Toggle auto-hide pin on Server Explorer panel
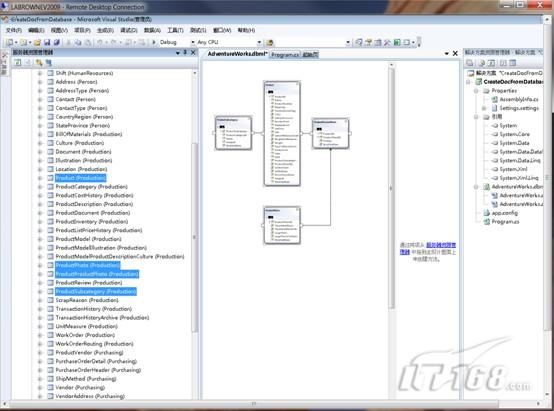Viewport: 554px width, 411px height. 185,53
